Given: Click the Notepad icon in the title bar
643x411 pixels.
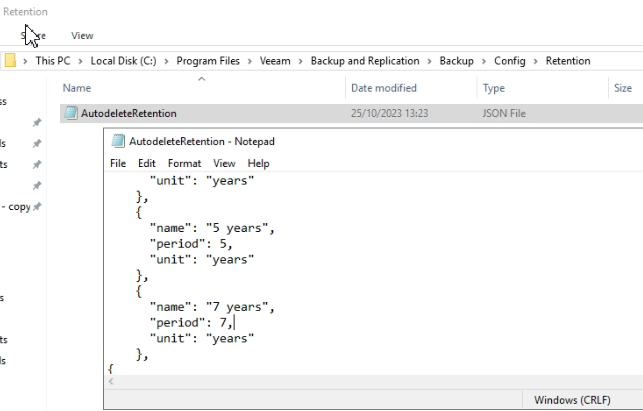Looking at the screenshot, I should [118, 141].
